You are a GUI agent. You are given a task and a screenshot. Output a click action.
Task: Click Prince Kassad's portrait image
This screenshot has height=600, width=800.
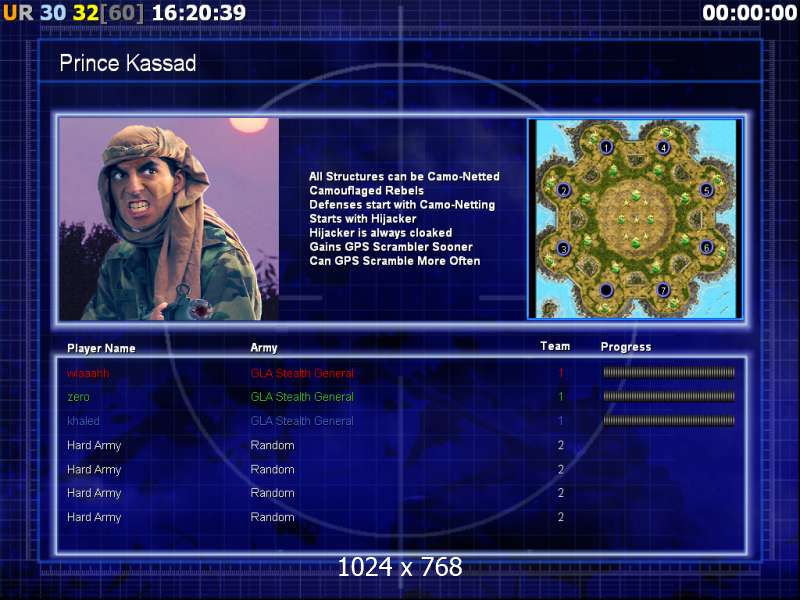point(169,219)
